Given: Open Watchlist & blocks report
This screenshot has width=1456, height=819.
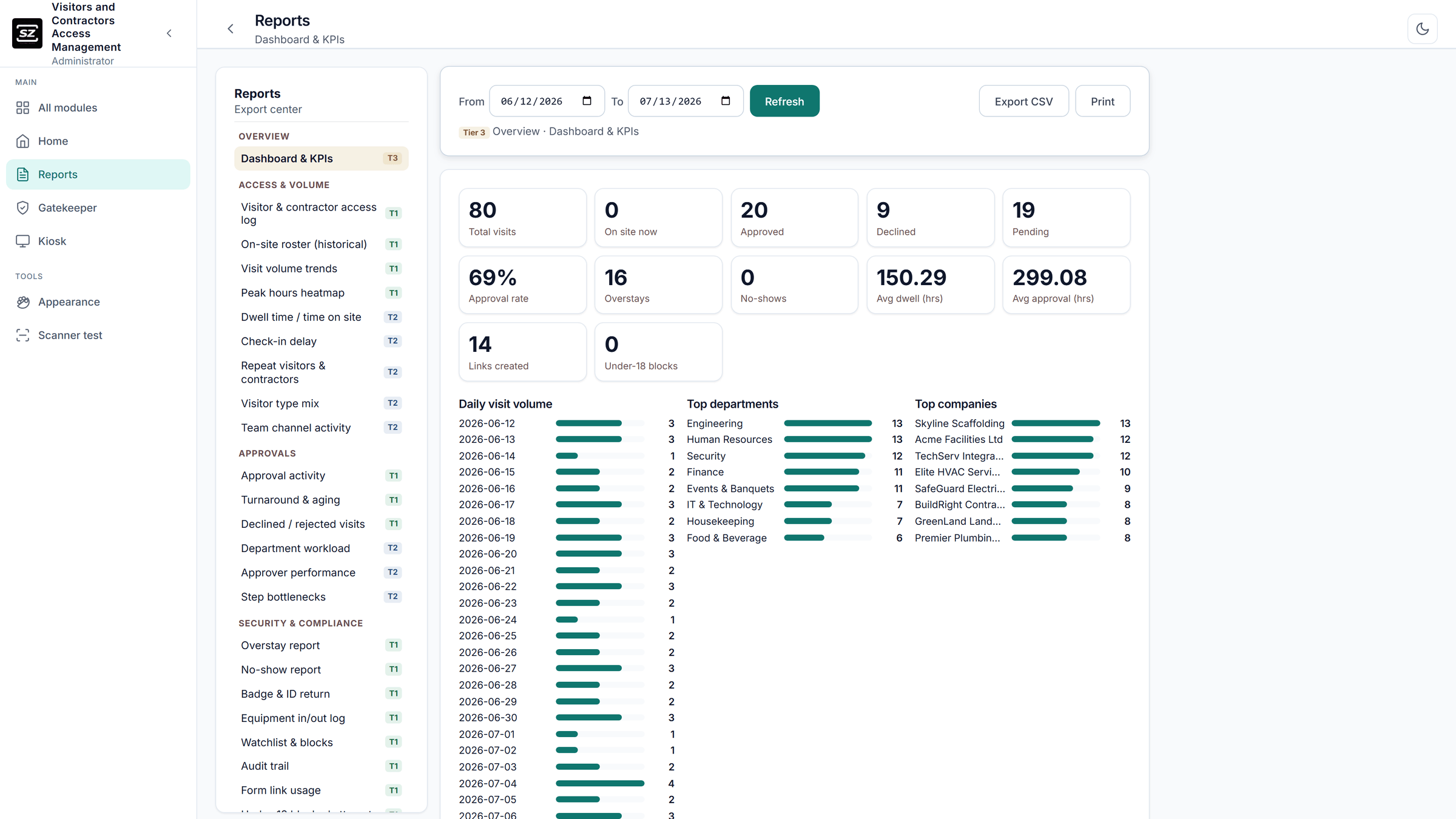Looking at the screenshot, I should tap(321, 742).
